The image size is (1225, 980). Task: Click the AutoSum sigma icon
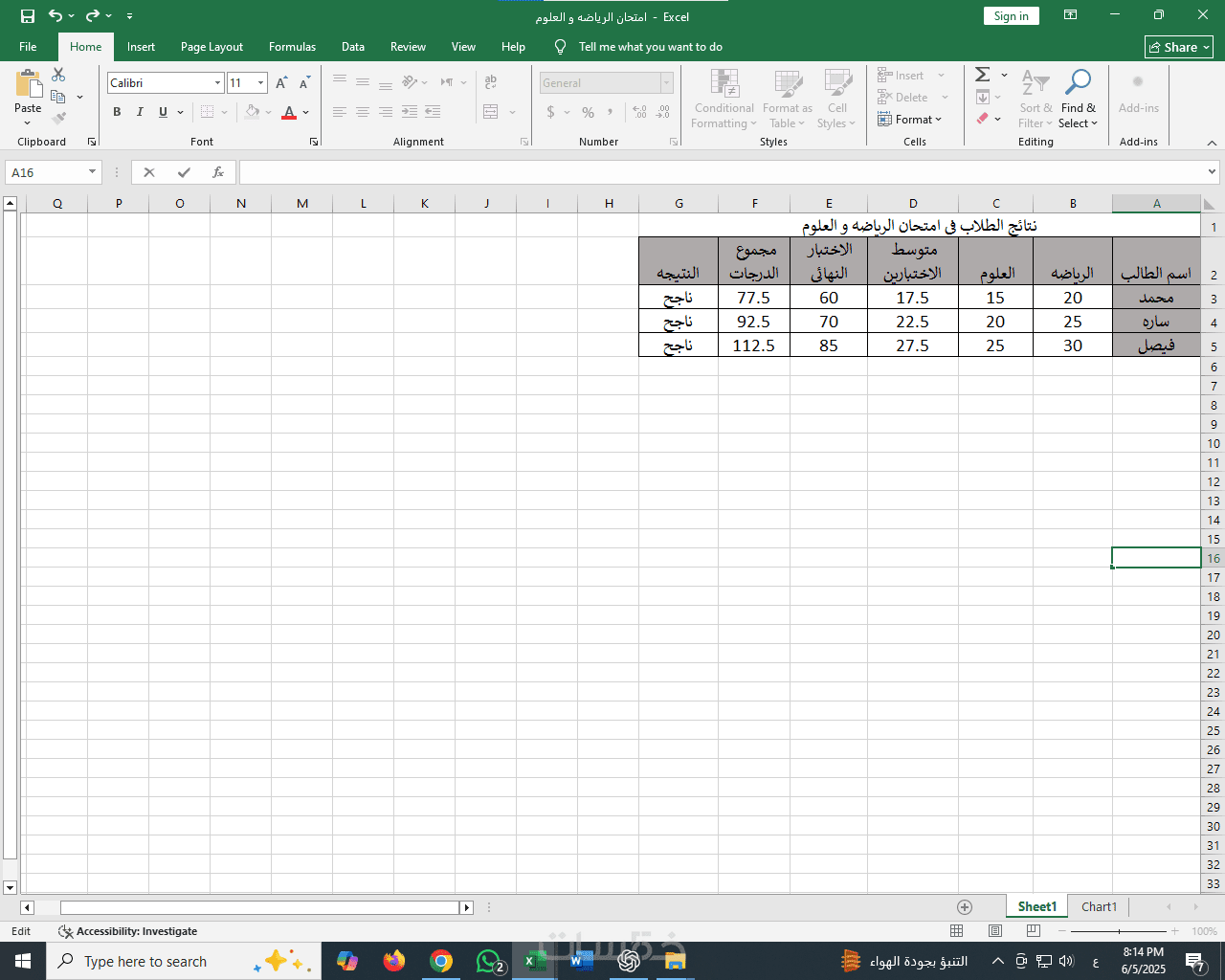tap(983, 75)
